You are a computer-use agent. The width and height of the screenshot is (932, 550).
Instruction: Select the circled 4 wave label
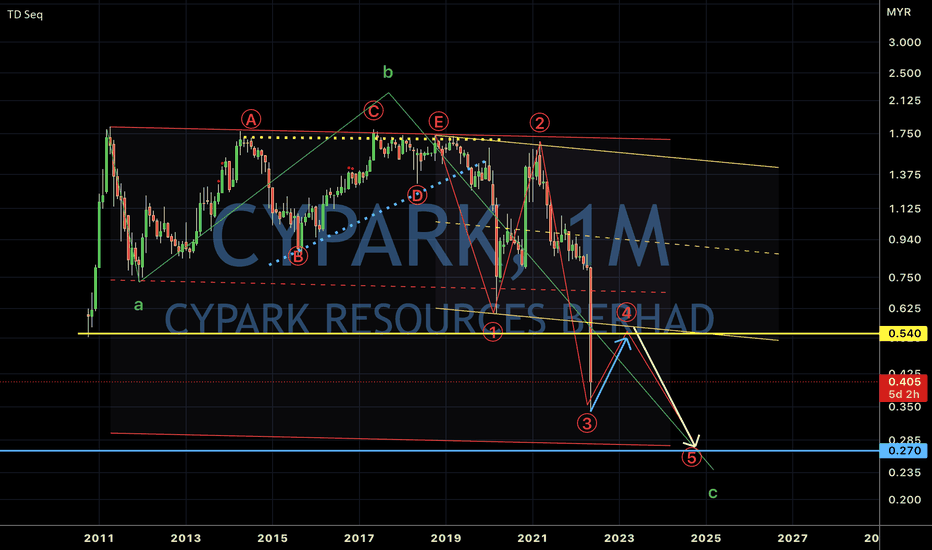626,312
